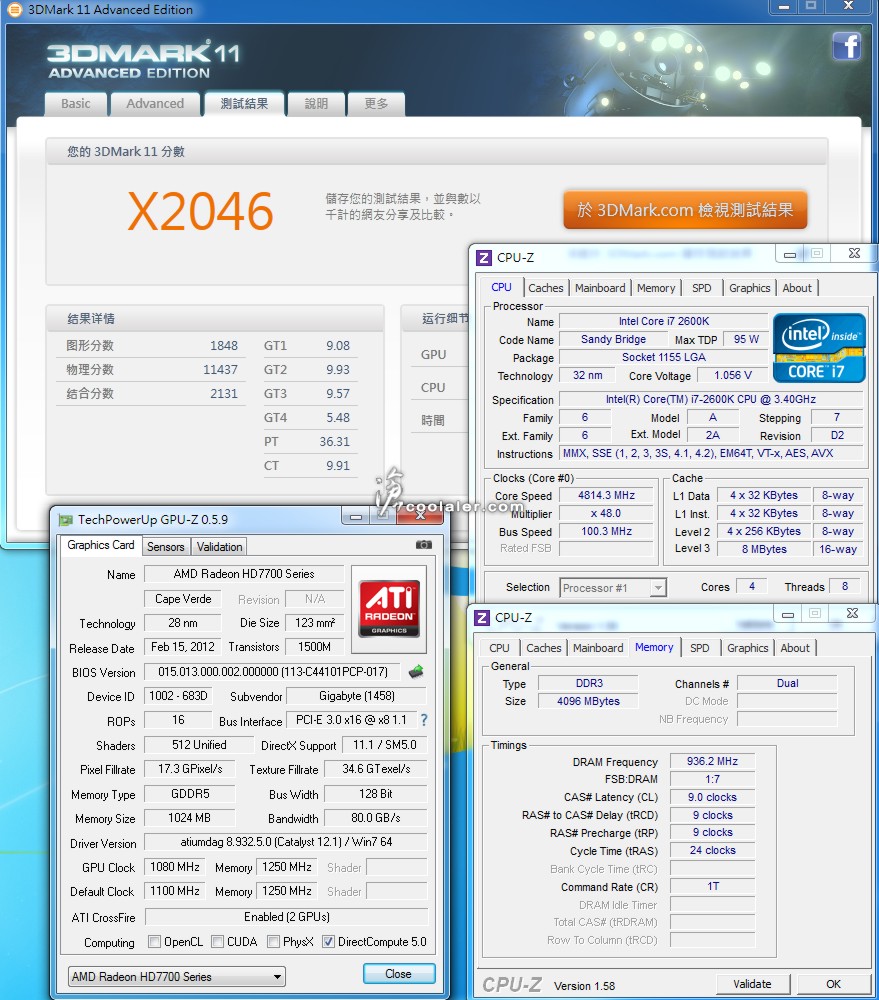
Task: Open SPD tab in upper CPU-Z window
Action: (x=702, y=288)
